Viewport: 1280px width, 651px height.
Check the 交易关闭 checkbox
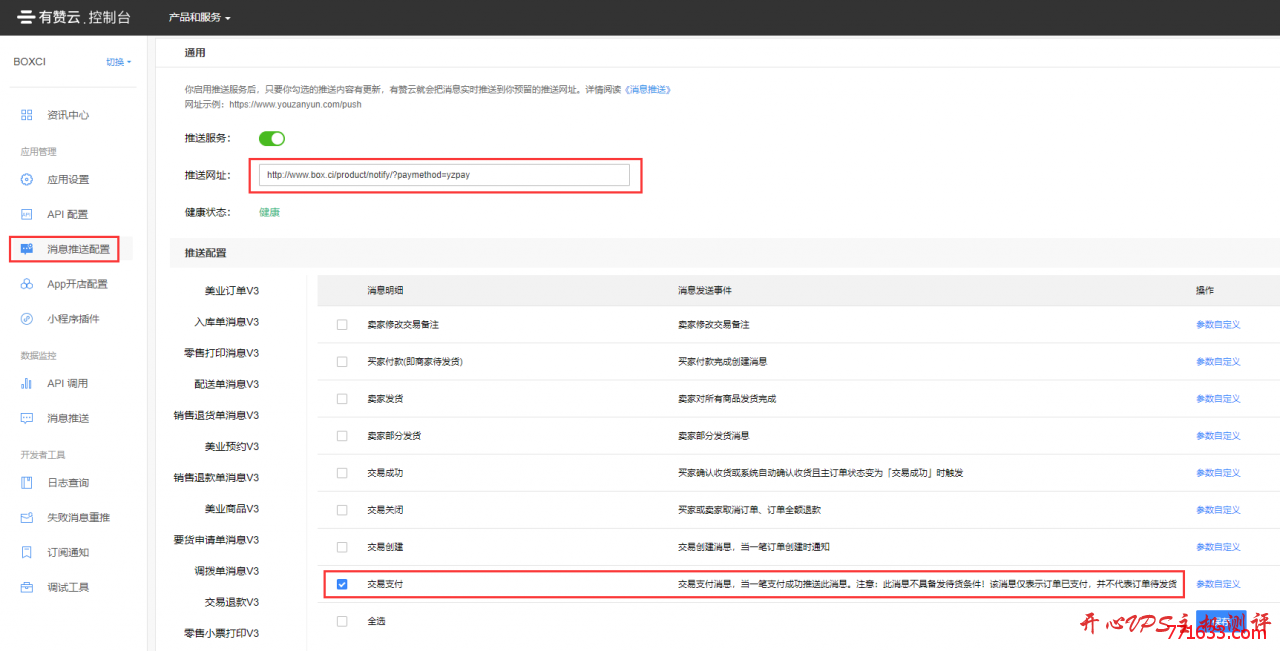click(x=342, y=510)
